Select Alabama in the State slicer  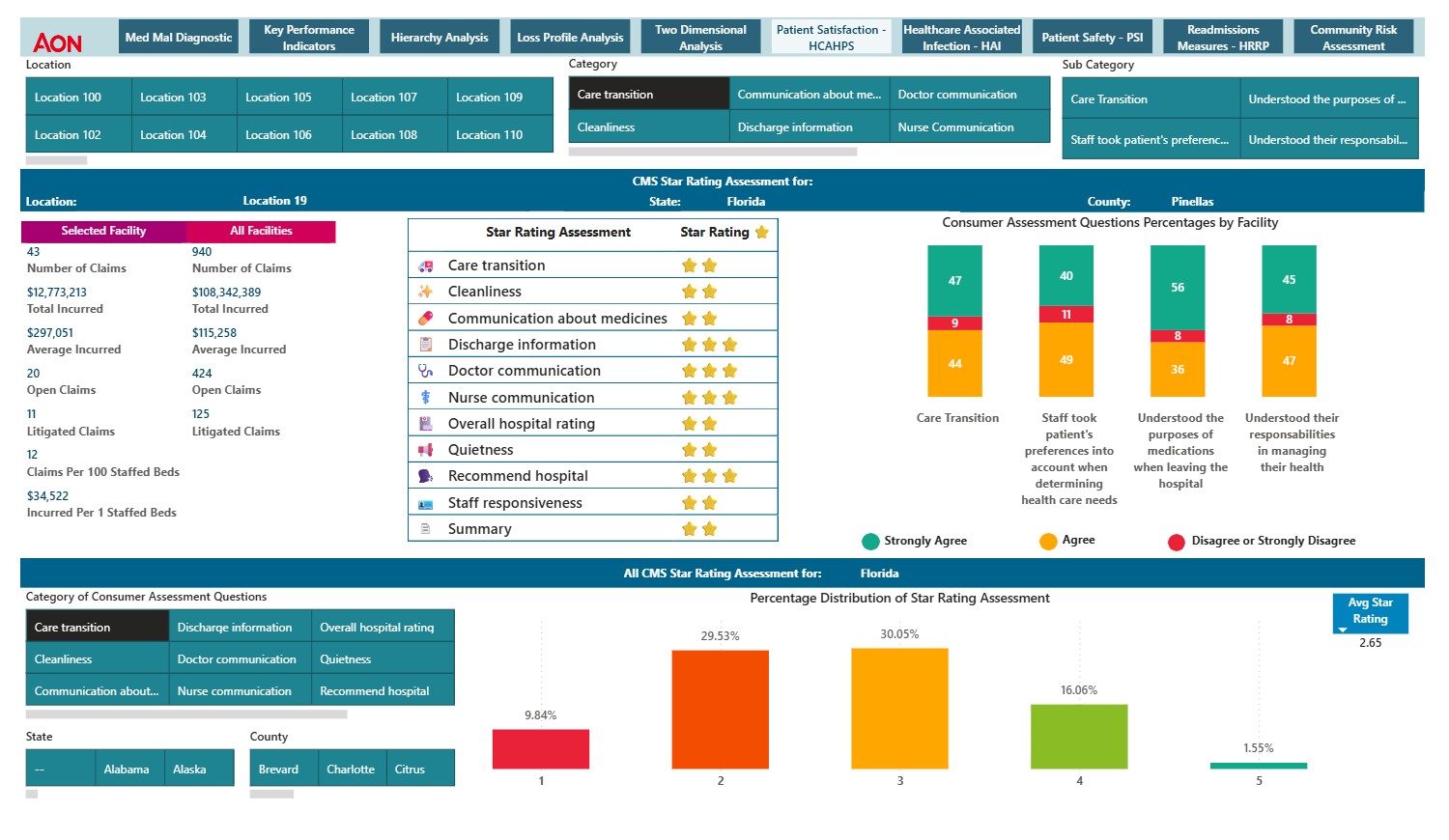tap(128, 769)
